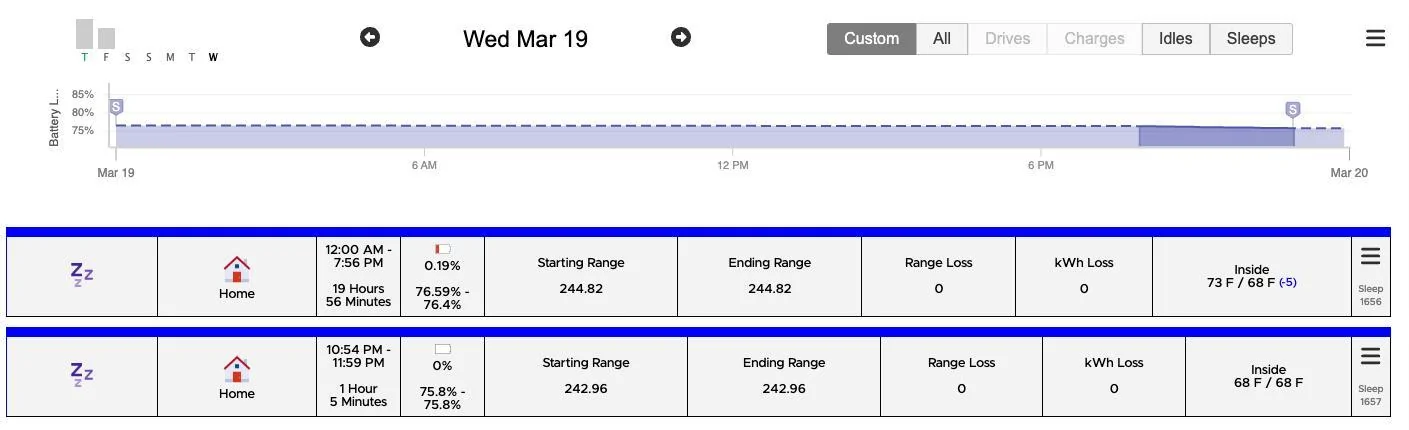This screenshot has width=1409, height=430.
Task: Toggle the Sleeps filter
Action: pyautogui.click(x=1251, y=39)
